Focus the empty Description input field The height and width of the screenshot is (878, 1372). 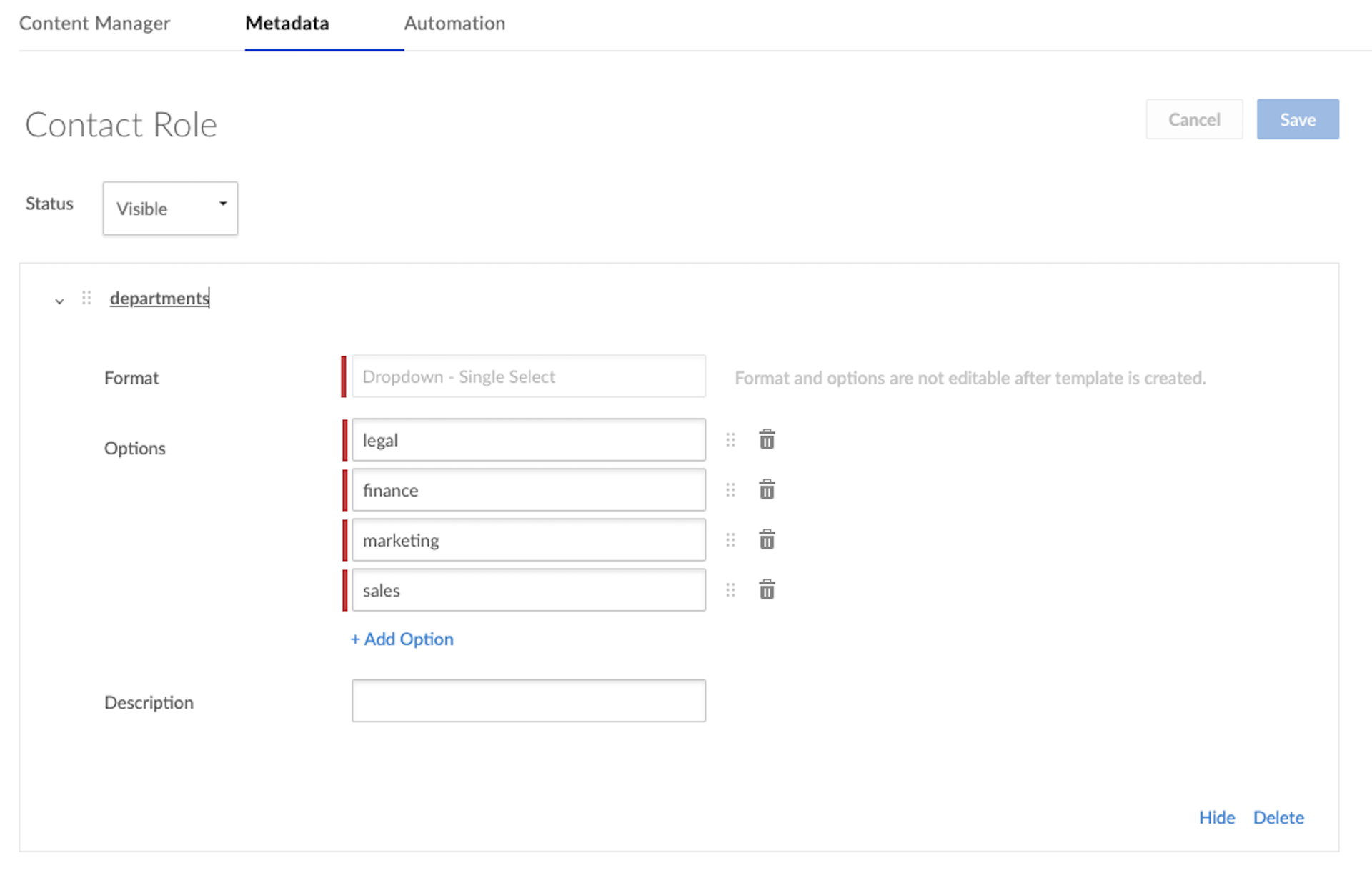pyautogui.click(x=529, y=700)
